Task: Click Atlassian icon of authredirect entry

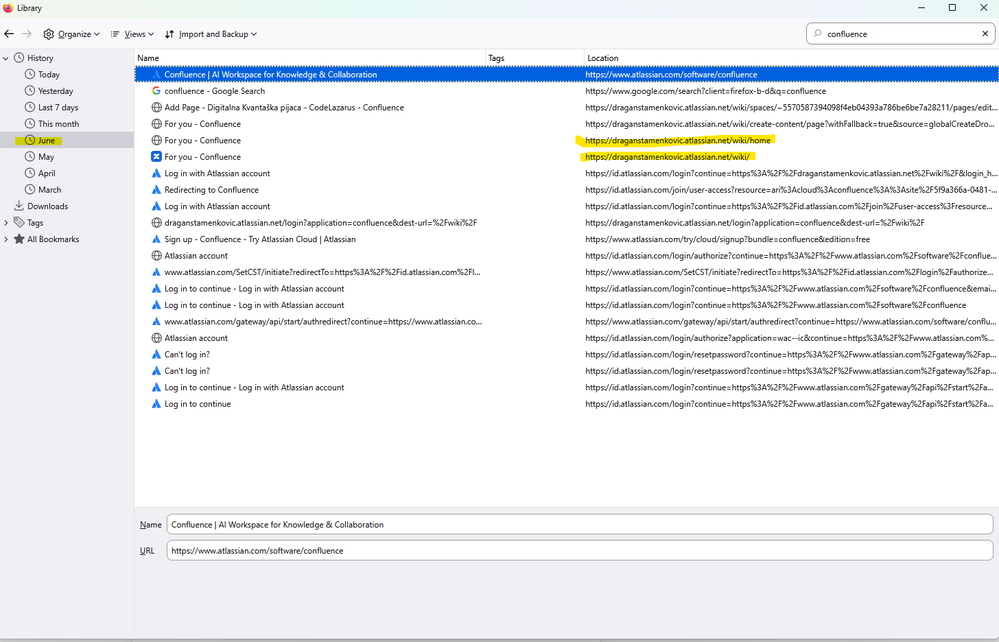Action: (x=156, y=322)
